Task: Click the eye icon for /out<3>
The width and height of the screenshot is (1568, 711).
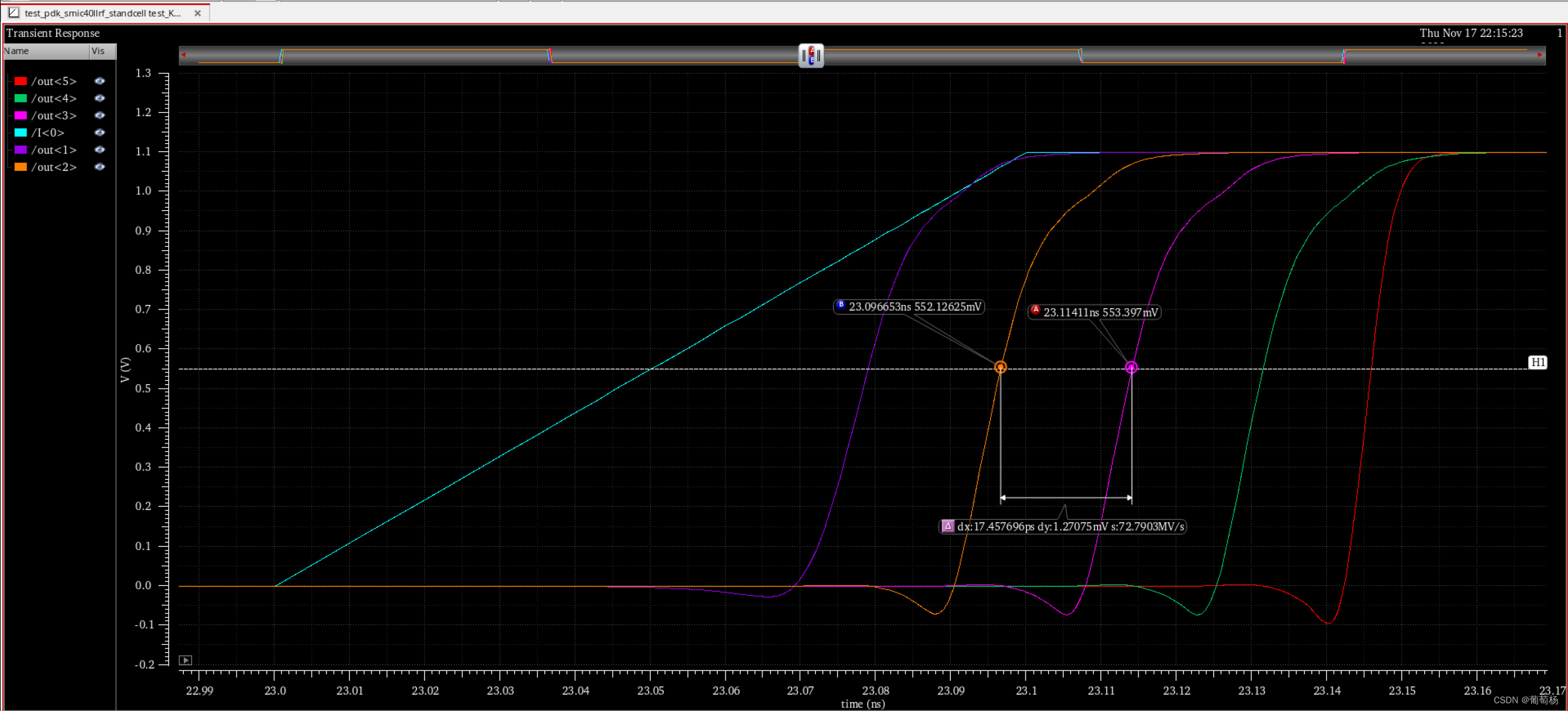Action: tap(99, 115)
